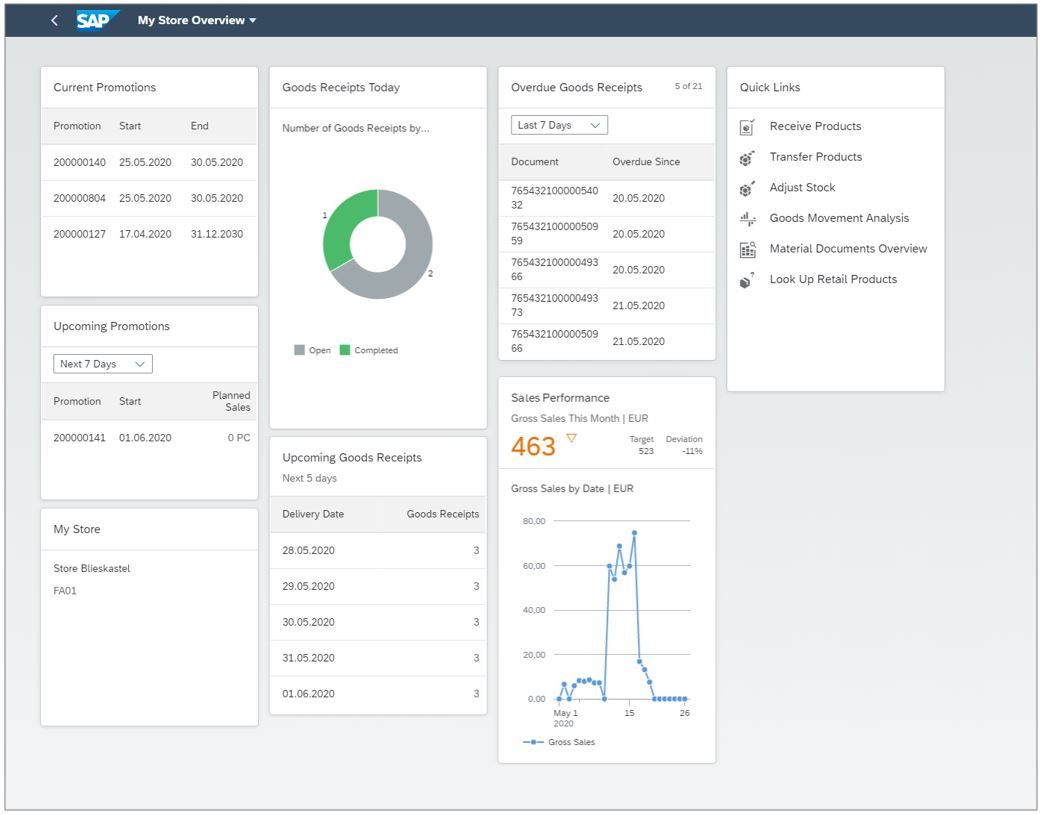Toggle the Open legend in Goods Receipts chart
The image size is (1045, 815).
coord(312,350)
